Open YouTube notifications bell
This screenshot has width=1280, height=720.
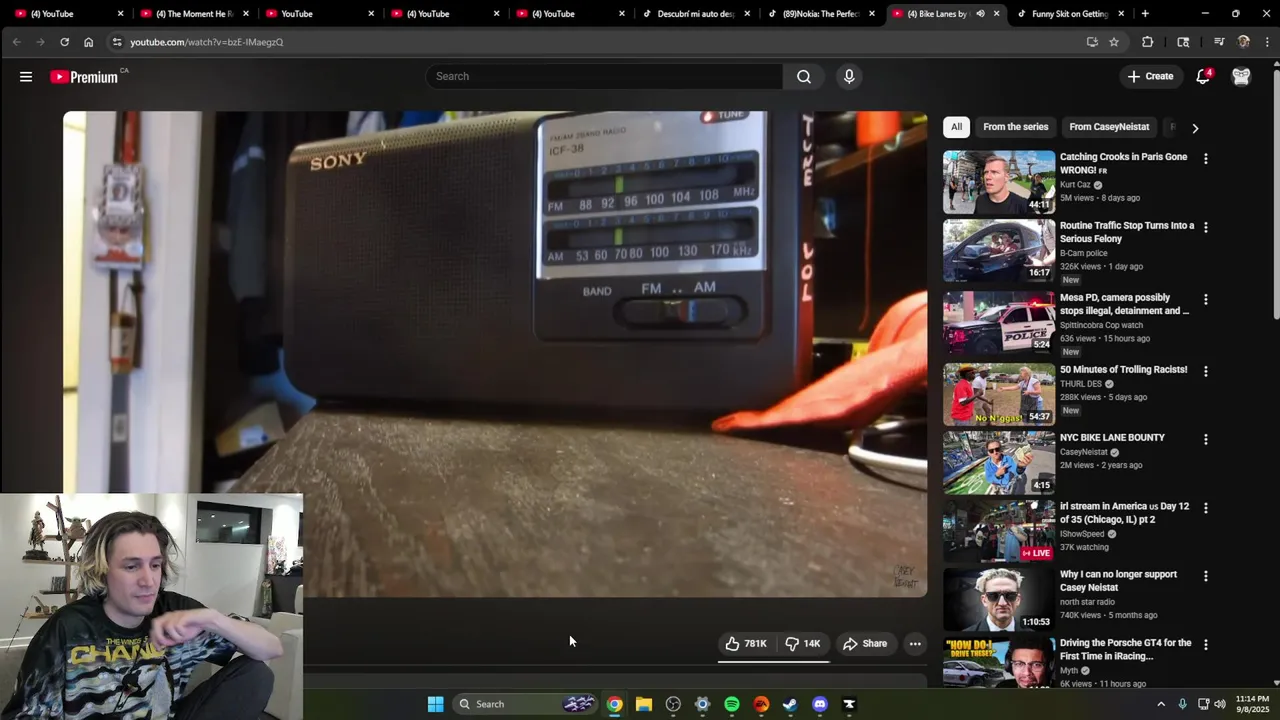pyautogui.click(x=1203, y=76)
